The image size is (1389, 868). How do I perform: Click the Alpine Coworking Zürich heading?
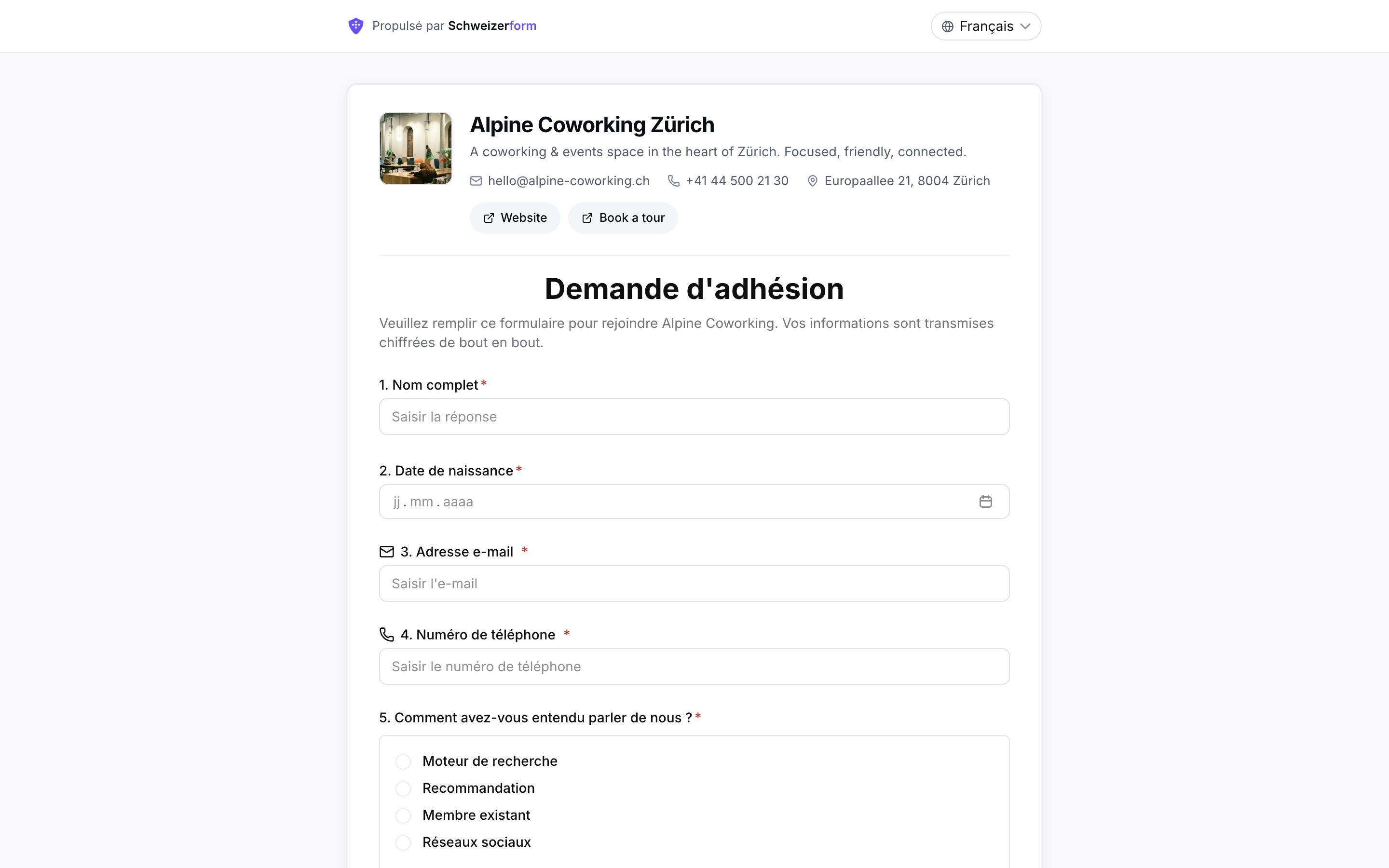click(592, 124)
